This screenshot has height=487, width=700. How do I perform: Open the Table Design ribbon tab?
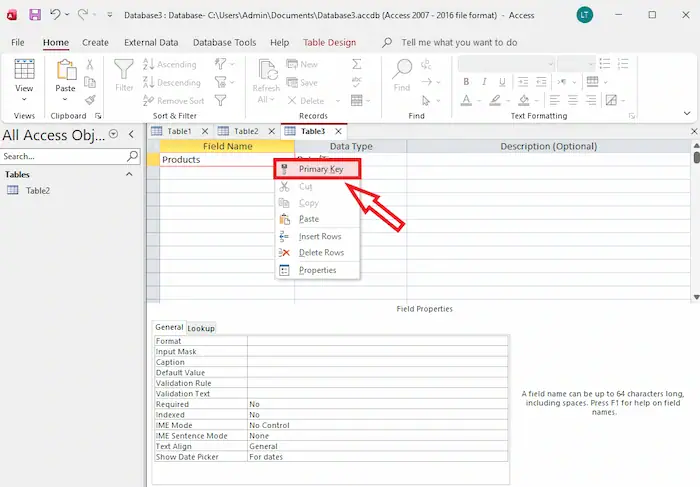tap(329, 43)
